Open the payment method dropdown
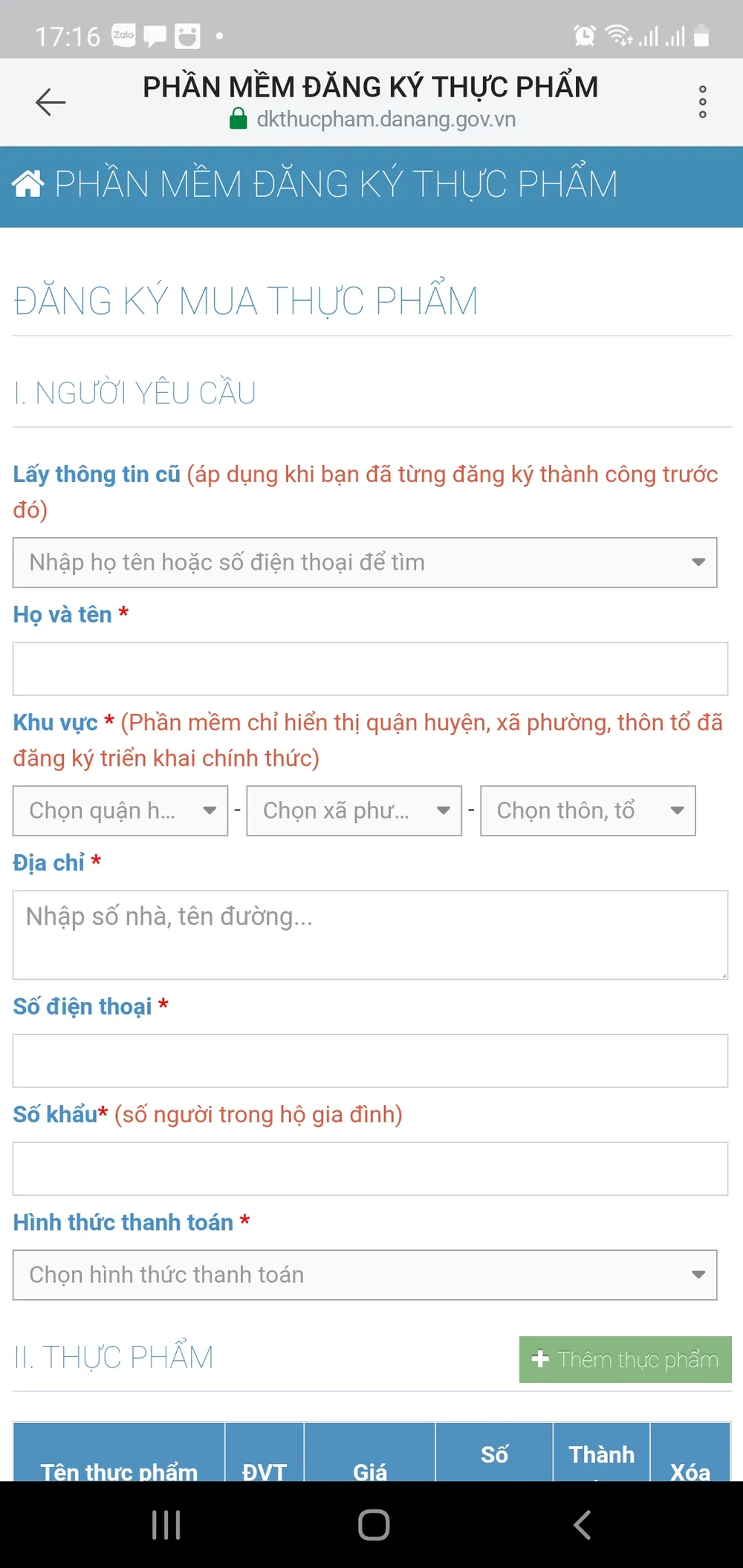 tap(365, 1275)
